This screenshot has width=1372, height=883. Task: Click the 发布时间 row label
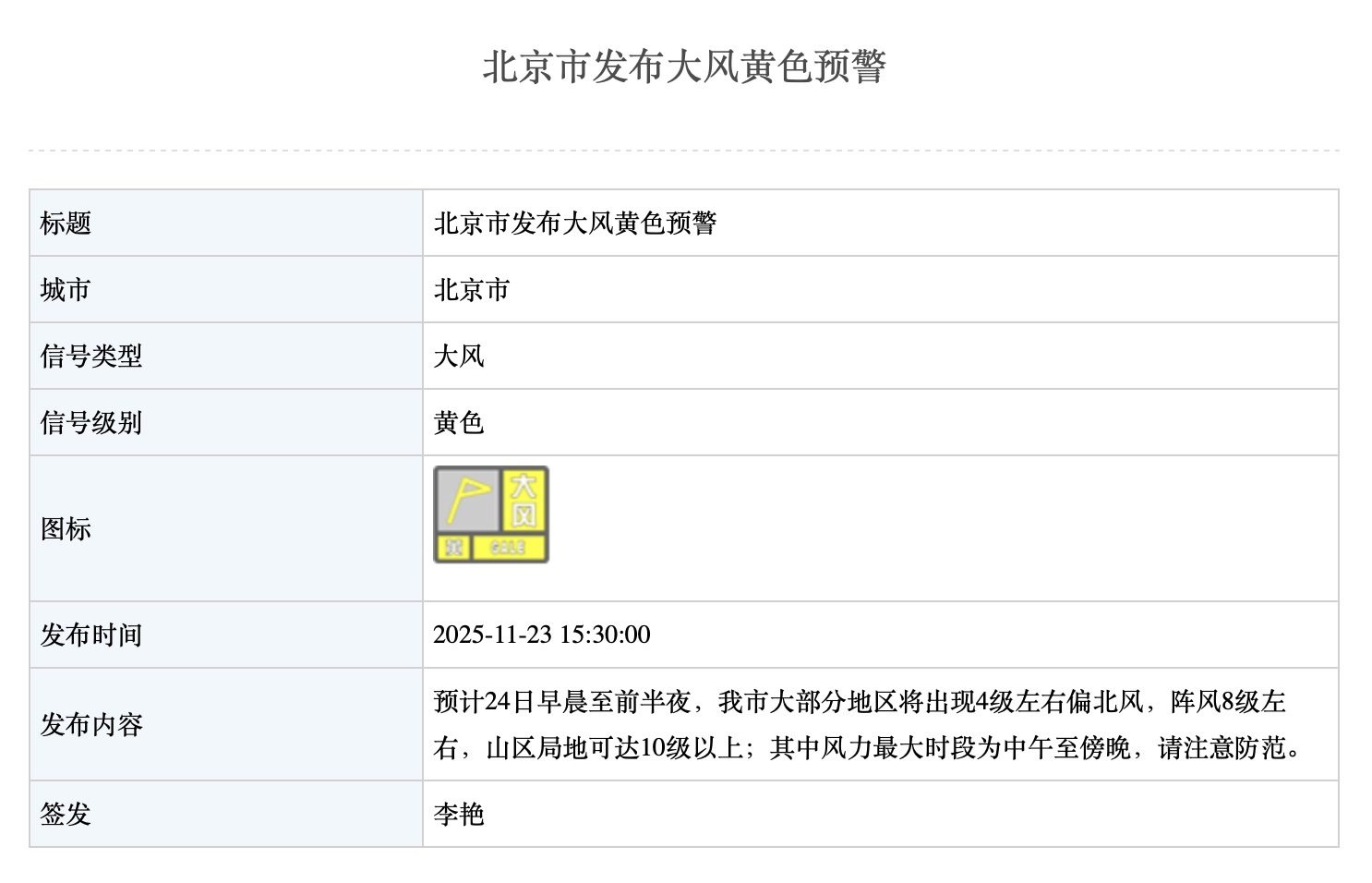coord(90,635)
